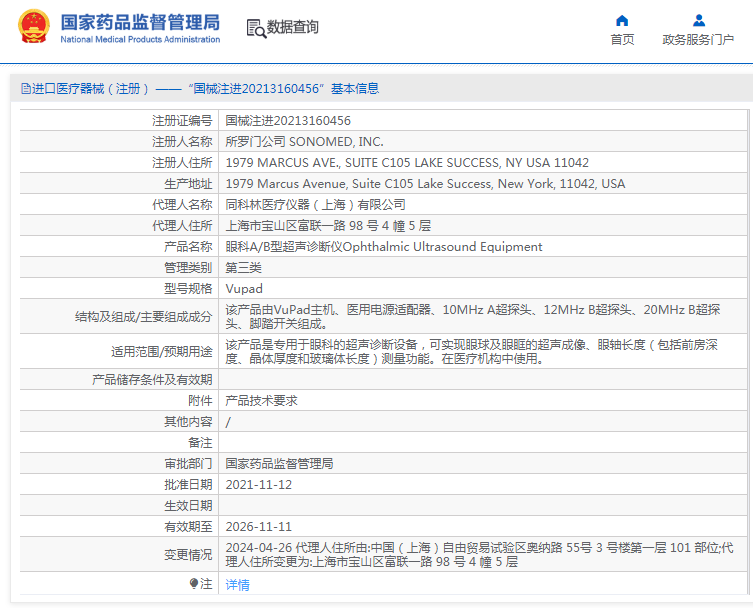Image resolution: width=753 pixels, height=608 pixels.
Task: Click the government service portal person icon
Action: pyautogui.click(x=699, y=20)
